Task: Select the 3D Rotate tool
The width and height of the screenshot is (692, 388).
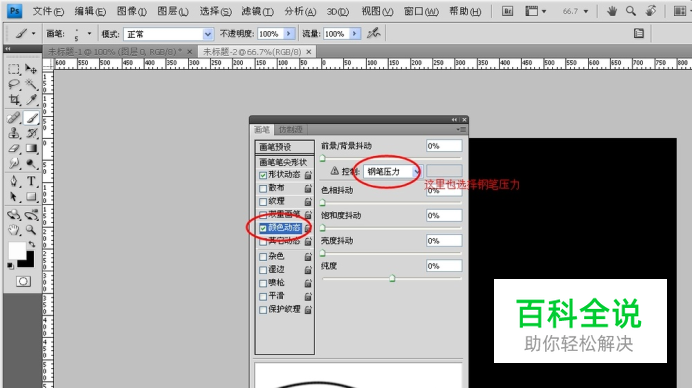Action: click(14, 215)
